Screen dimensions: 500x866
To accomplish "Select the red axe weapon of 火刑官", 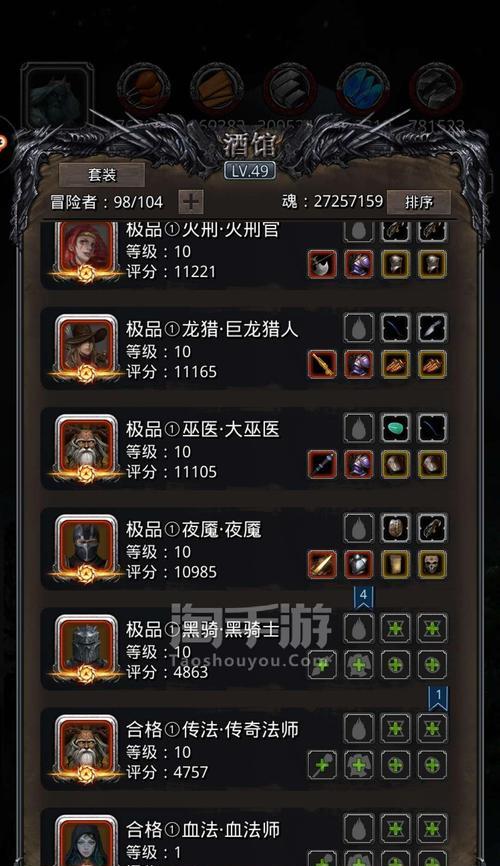I will 322,264.
